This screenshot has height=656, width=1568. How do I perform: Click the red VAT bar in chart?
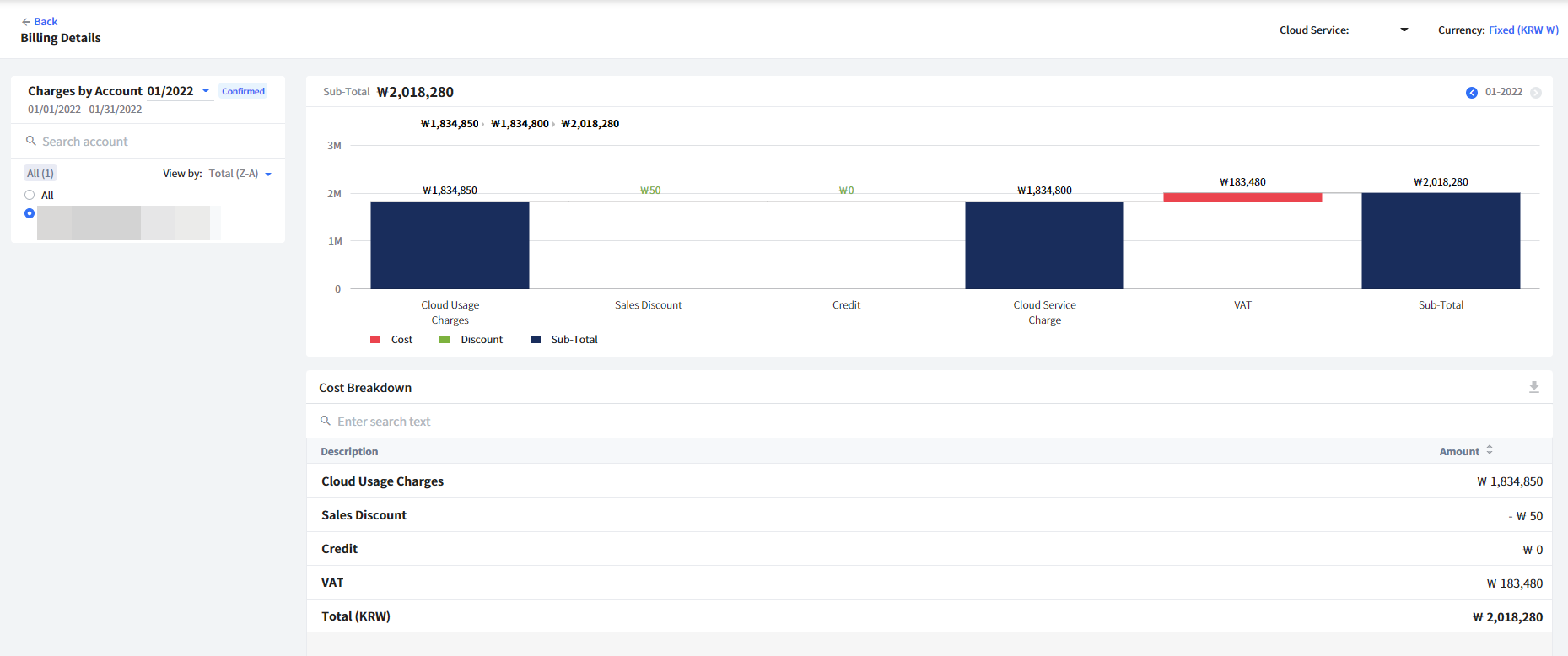tap(1242, 197)
